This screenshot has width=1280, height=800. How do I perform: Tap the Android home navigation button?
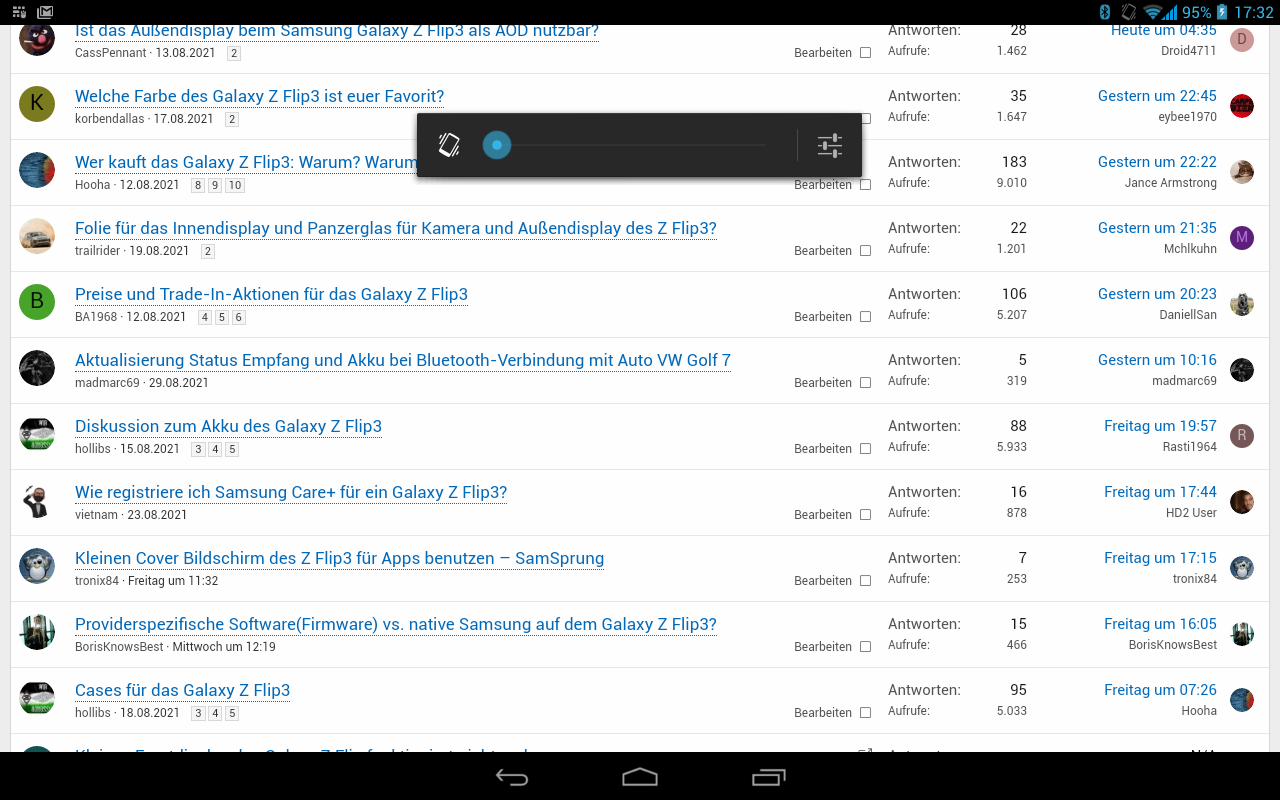click(x=640, y=777)
